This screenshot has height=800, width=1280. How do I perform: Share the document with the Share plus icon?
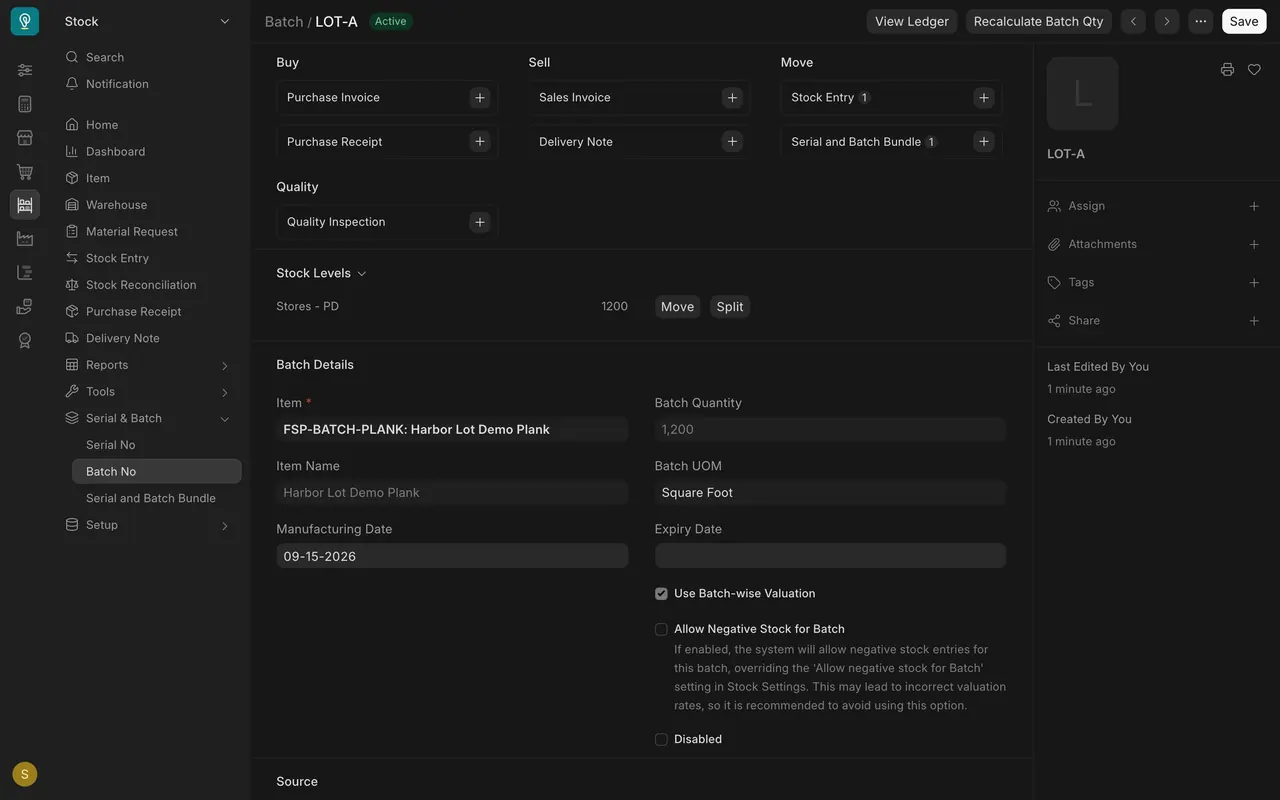pos(1254,320)
